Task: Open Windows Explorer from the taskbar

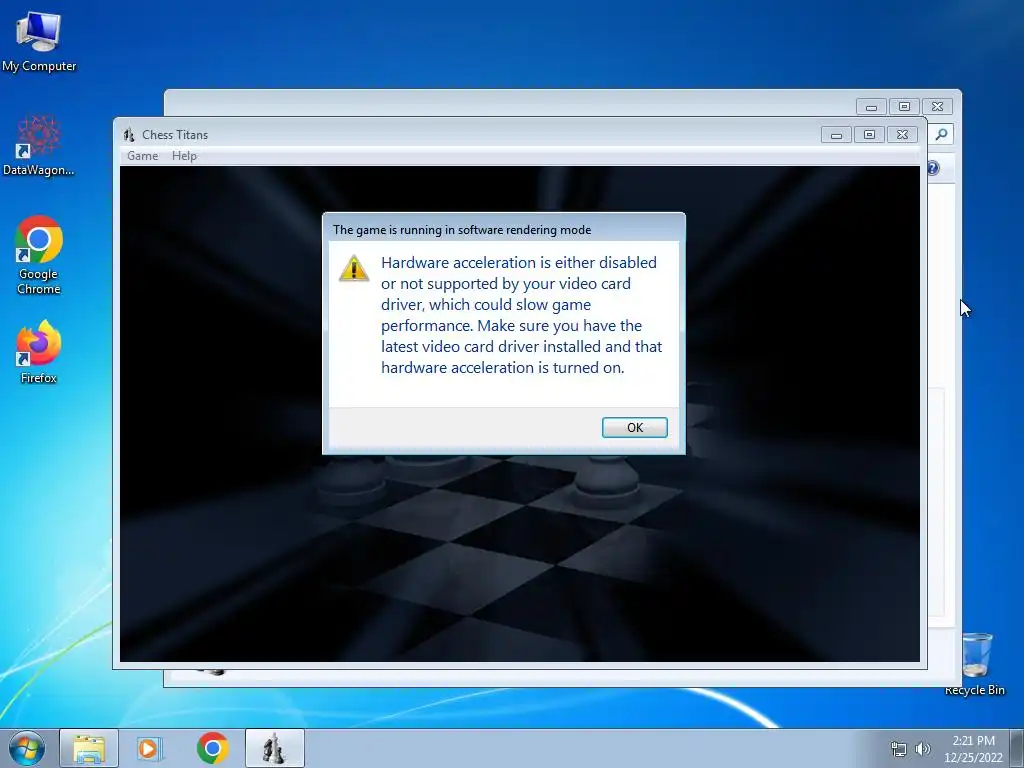Action: pos(89,748)
